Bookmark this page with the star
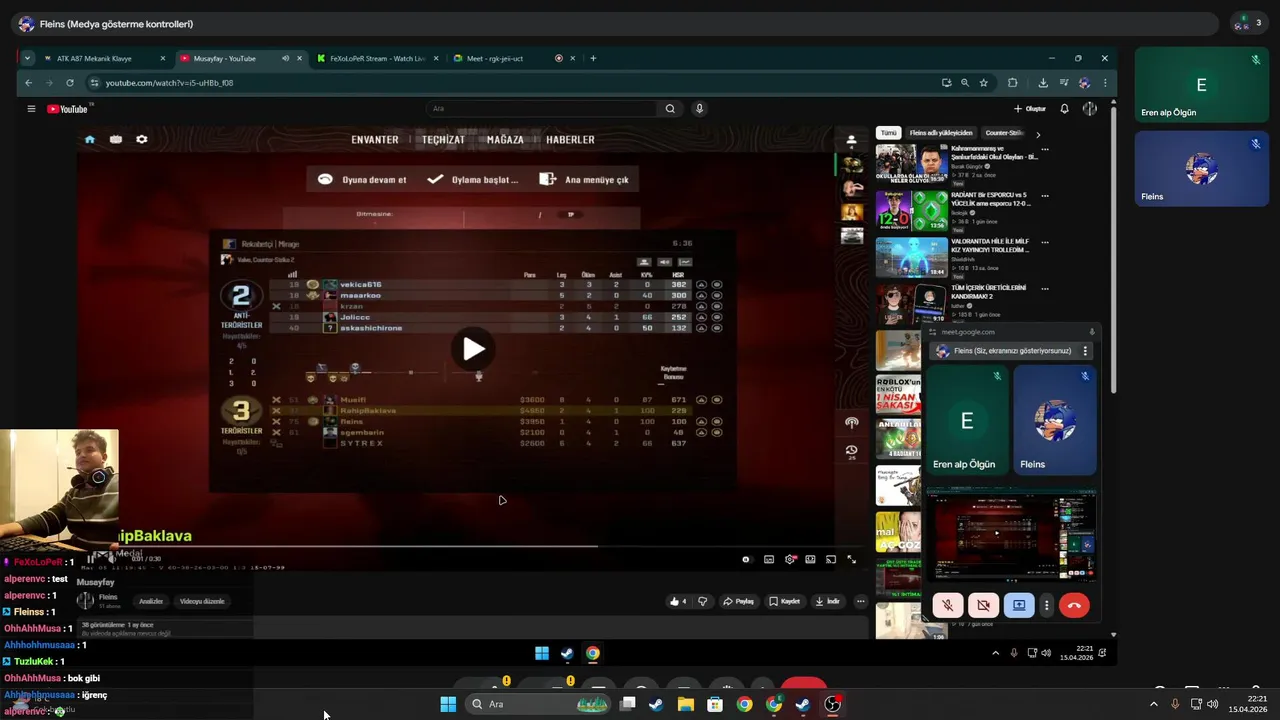The height and width of the screenshot is (720, 1280). [984, 83]
